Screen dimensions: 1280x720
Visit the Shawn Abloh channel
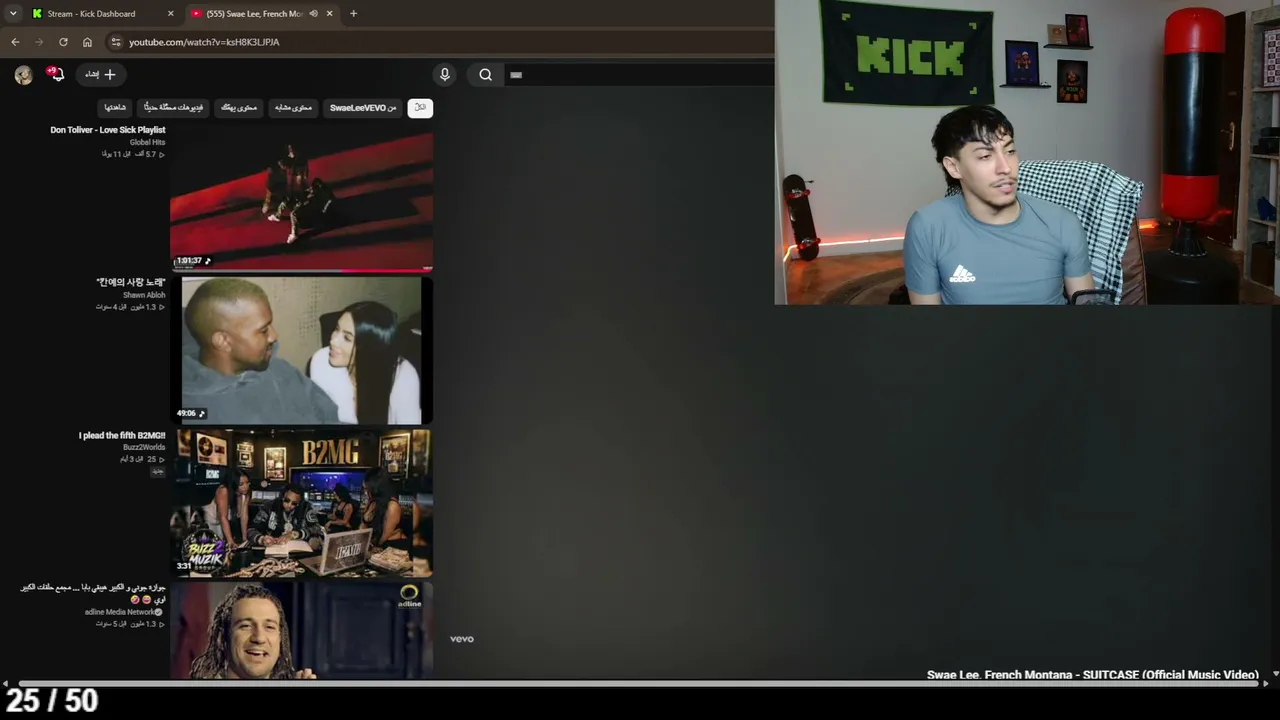pyautogui.click(x=144, y=295)
